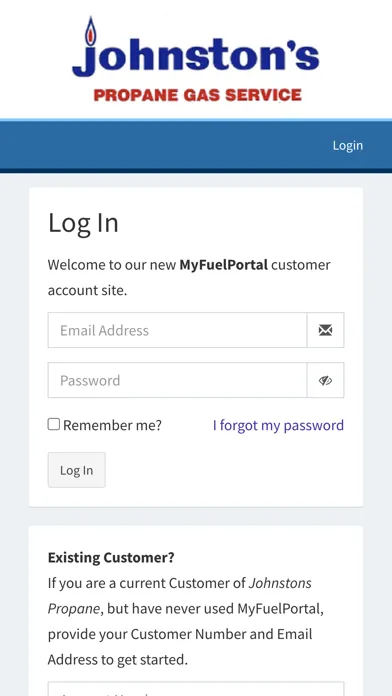Click the "Log In" page heading
Viewport: 392px width, 696px height.
[x=83, y=223]
